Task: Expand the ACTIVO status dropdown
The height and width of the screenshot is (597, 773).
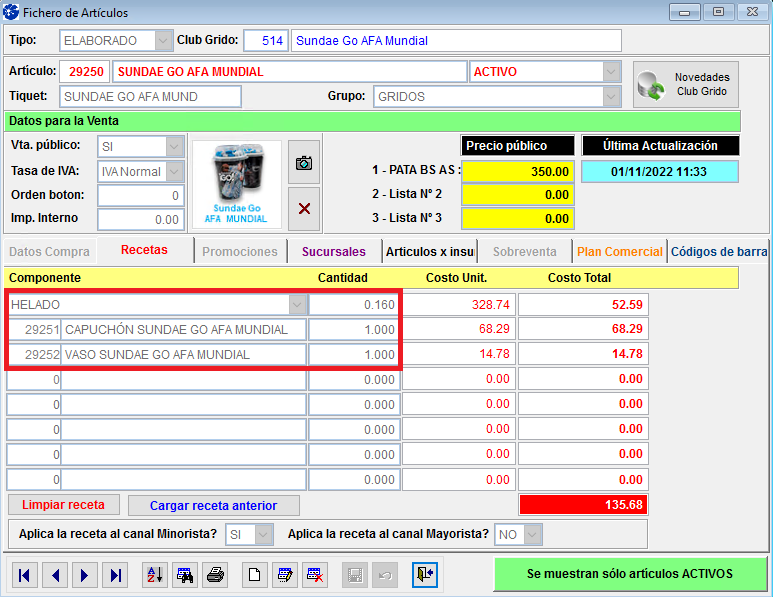Action: point(611,71)
